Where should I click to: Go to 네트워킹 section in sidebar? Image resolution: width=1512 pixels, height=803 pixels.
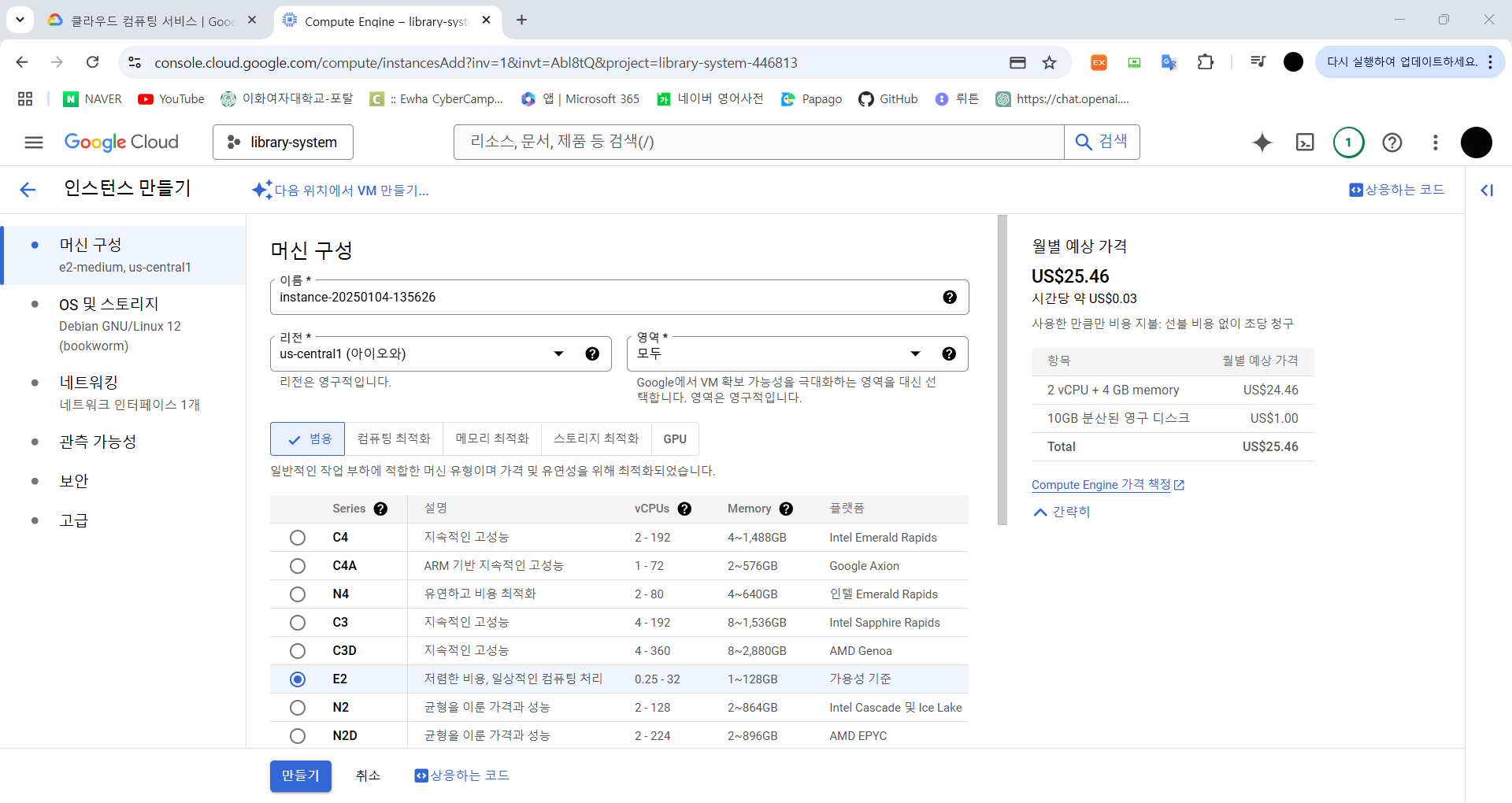[124, 393]
